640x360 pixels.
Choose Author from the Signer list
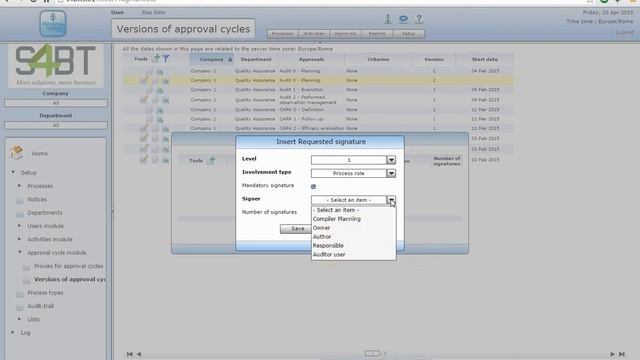click(x=353, y=237)
